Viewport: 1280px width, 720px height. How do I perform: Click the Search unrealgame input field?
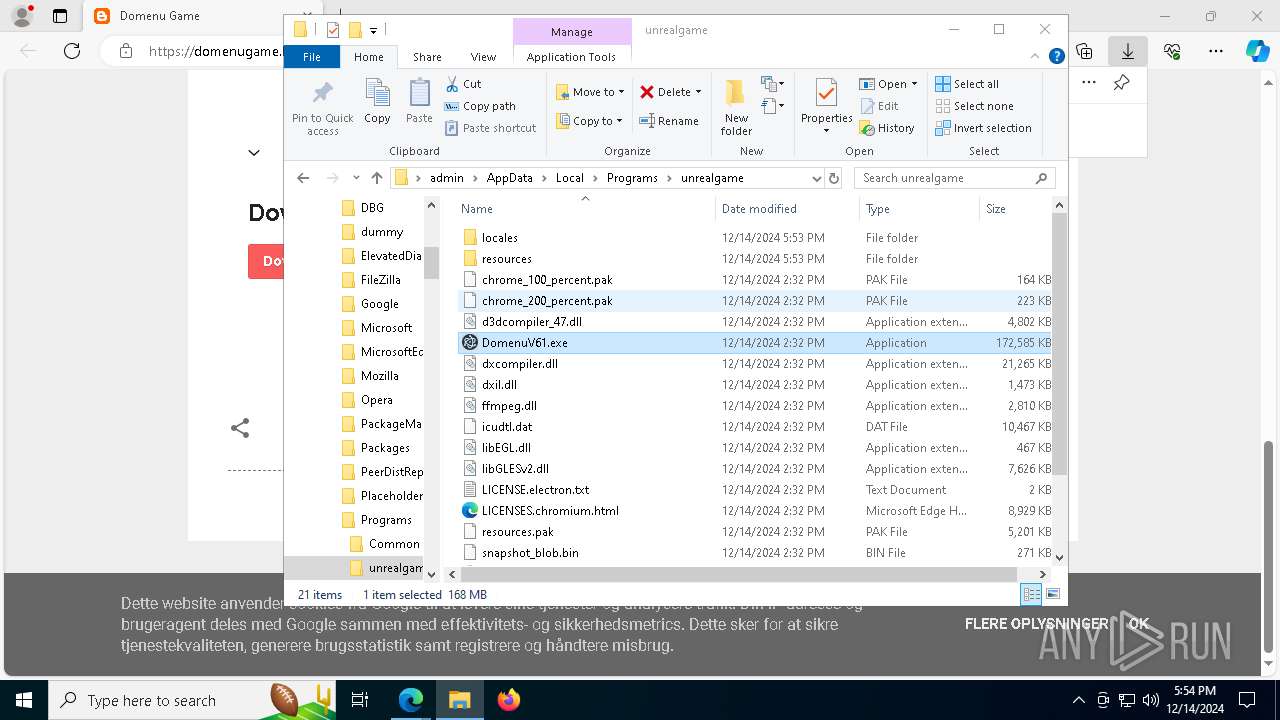tap(946, 178)
